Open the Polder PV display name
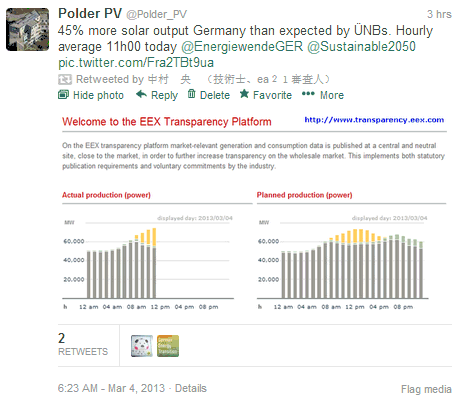 90,14
